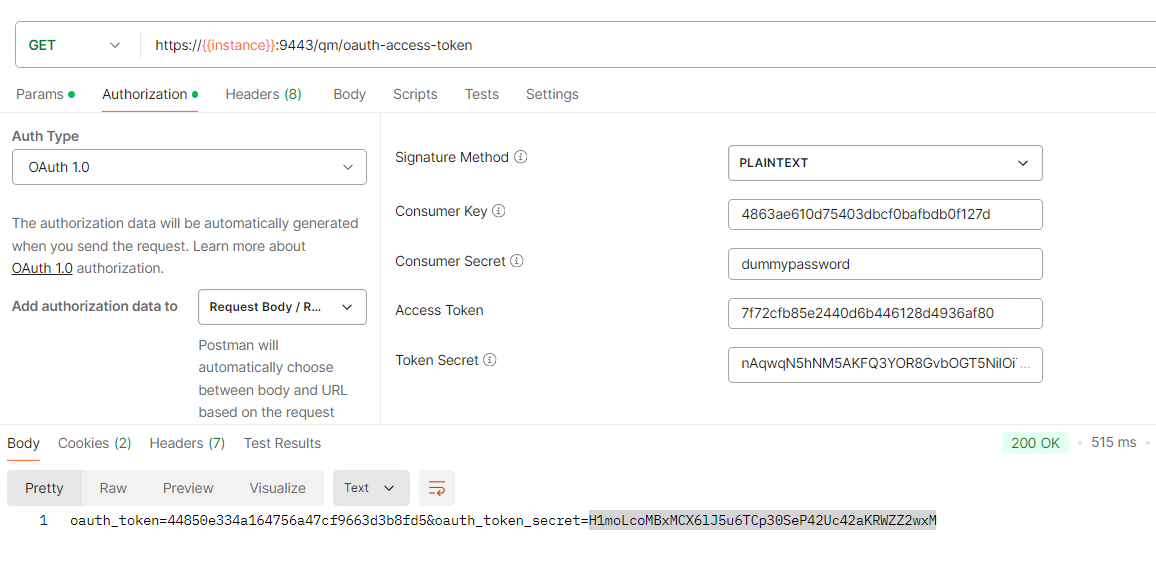Click the Access Token input field
This screenshot has height=576, width=1156.
click(884, 313)
